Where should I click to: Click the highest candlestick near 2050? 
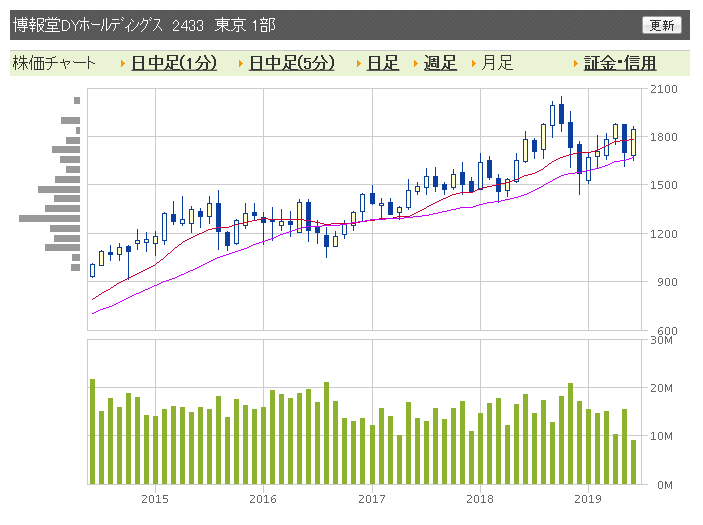point(561,114)
